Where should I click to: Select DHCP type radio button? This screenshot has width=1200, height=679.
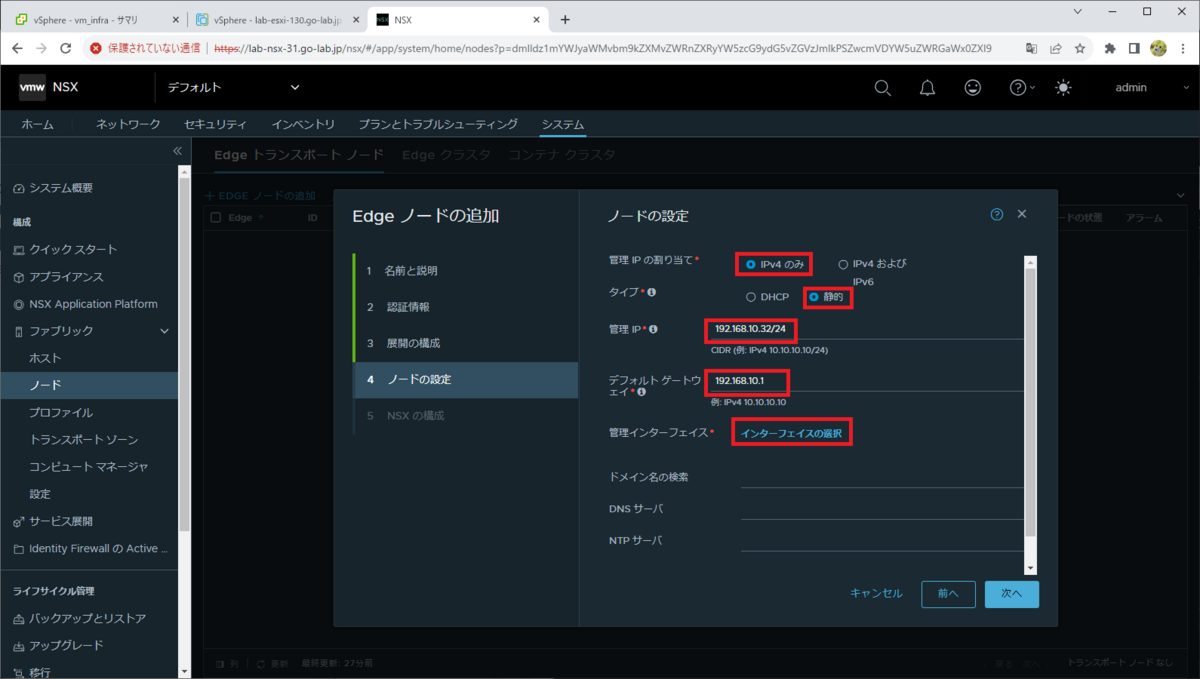[x=751, y=297]
